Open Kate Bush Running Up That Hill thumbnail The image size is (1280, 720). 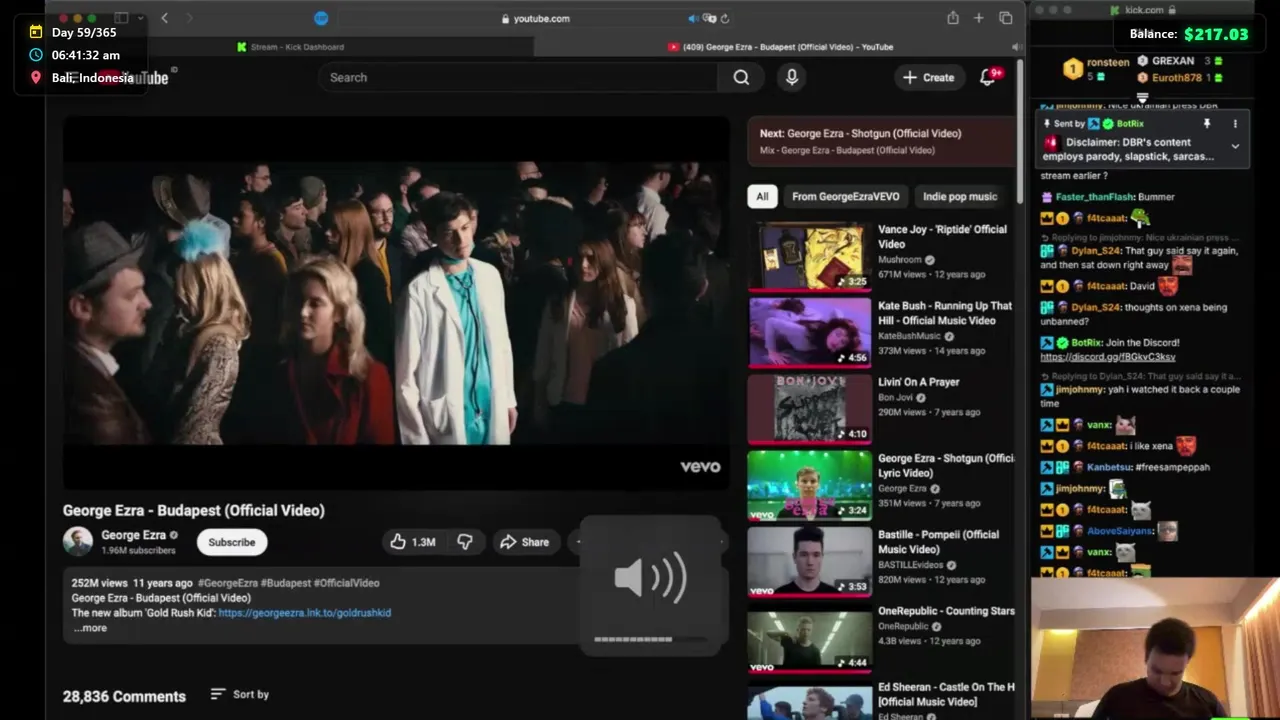810,332
